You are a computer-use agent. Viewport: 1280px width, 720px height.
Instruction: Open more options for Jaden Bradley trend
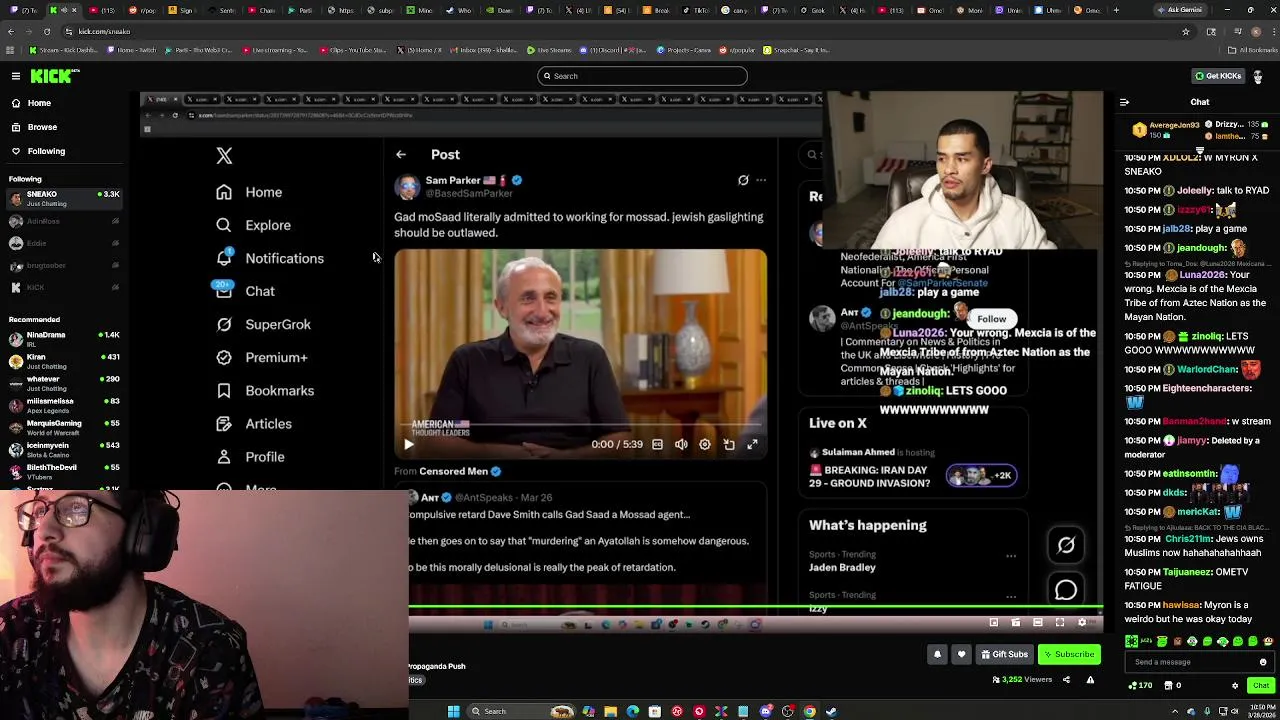coord(1011,556)
